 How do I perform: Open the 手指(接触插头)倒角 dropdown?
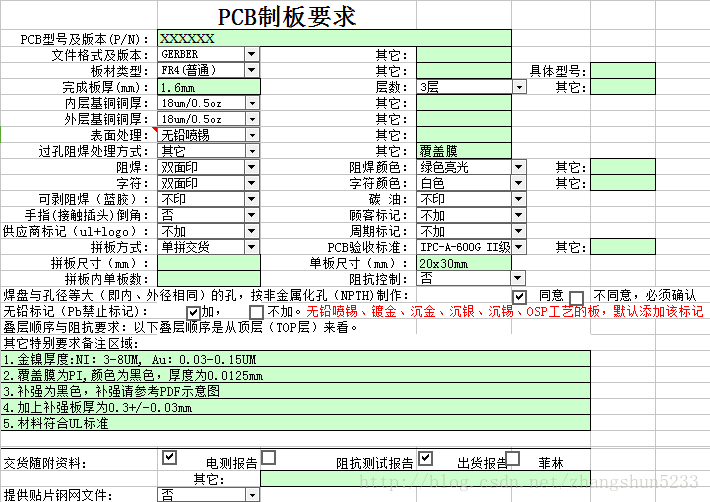pyautogui.click(x=252, y=215)
